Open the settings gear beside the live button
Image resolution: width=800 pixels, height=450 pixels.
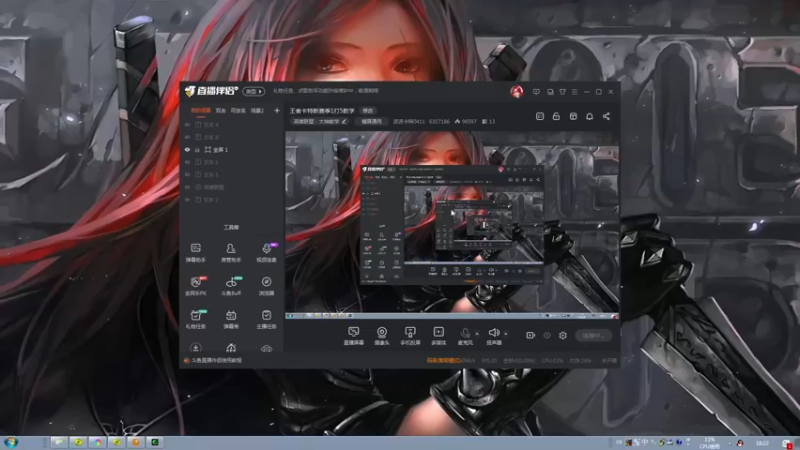coord(563,335)
